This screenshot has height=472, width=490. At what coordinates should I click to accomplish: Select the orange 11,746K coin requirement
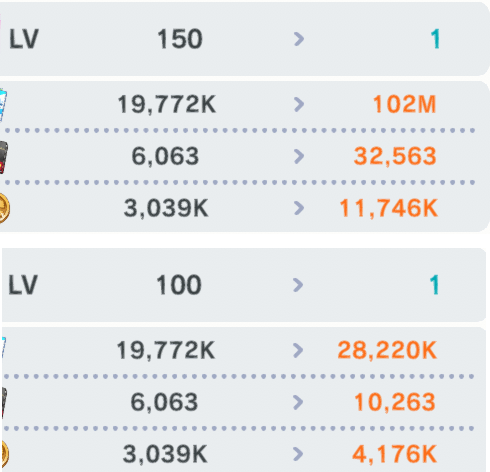[388, 208]
